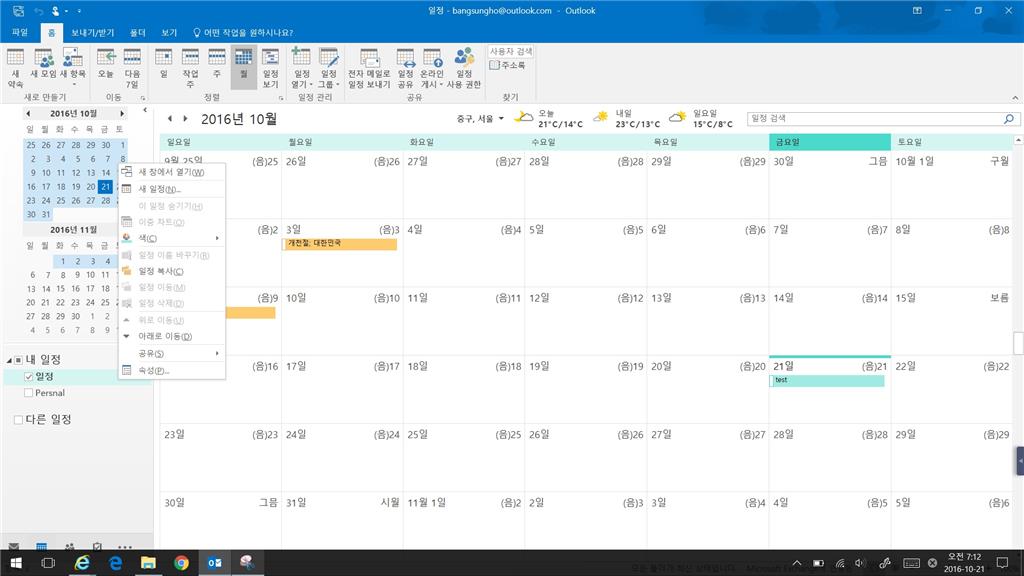The image size is (1024, 576).
Task: Collapse the 내 일정 group arrow
Action: (9, 360)
